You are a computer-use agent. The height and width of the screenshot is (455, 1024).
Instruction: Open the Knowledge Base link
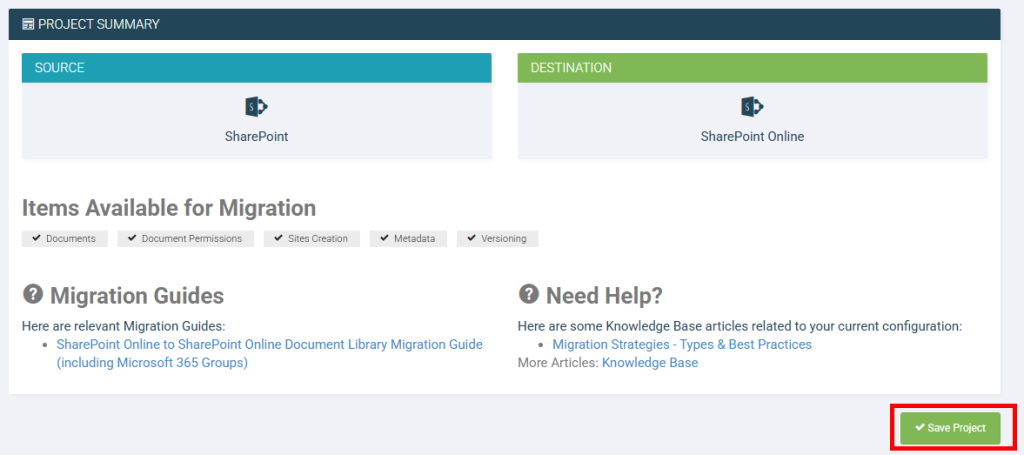pos(650,362)
